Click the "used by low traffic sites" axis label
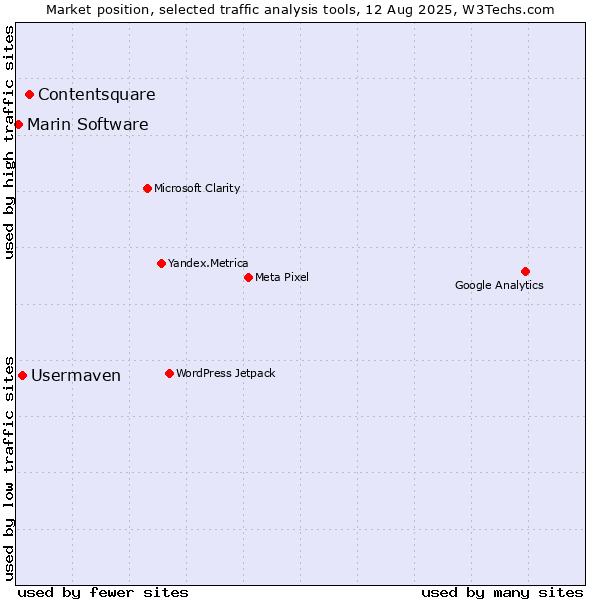This screenshot has width=600, height=600. 9,469
